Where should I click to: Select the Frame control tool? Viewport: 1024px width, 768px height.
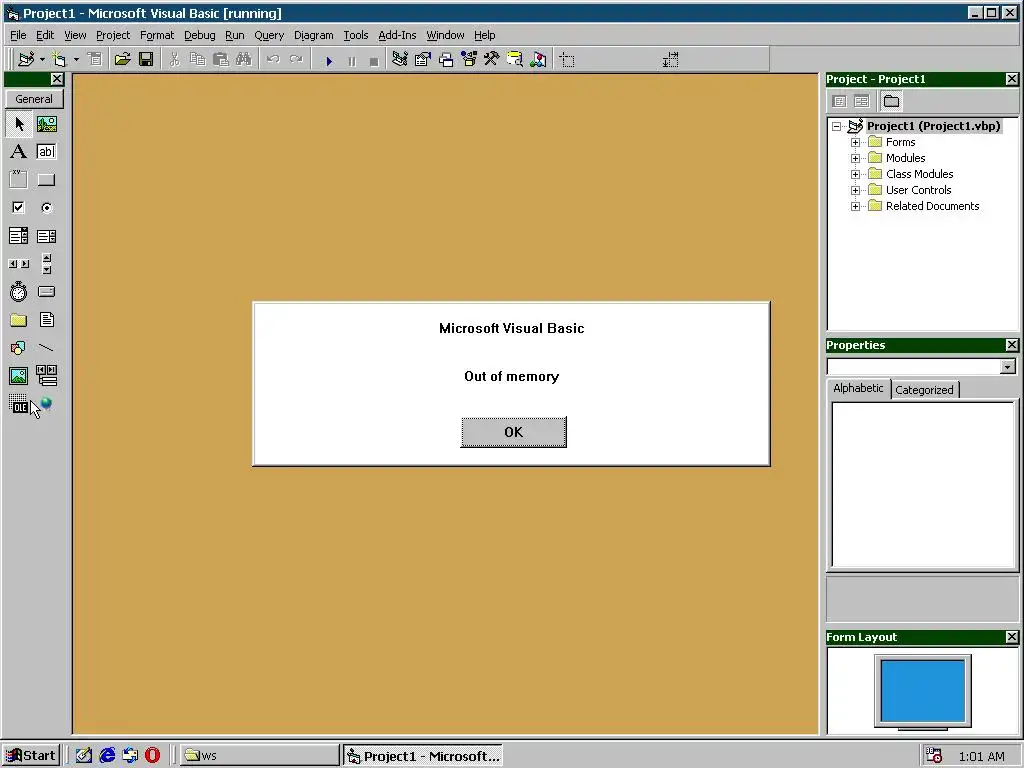coord(19,180)
